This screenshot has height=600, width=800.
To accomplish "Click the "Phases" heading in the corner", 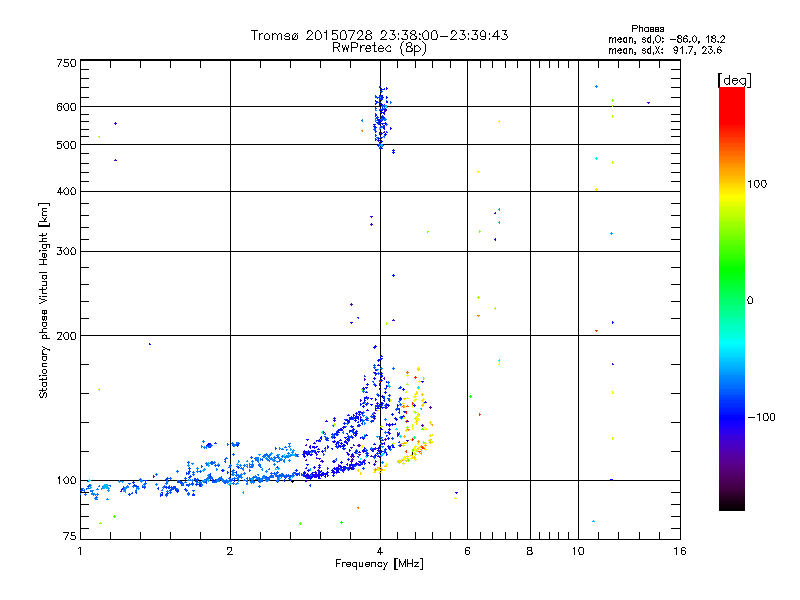I will click(647, 29).
